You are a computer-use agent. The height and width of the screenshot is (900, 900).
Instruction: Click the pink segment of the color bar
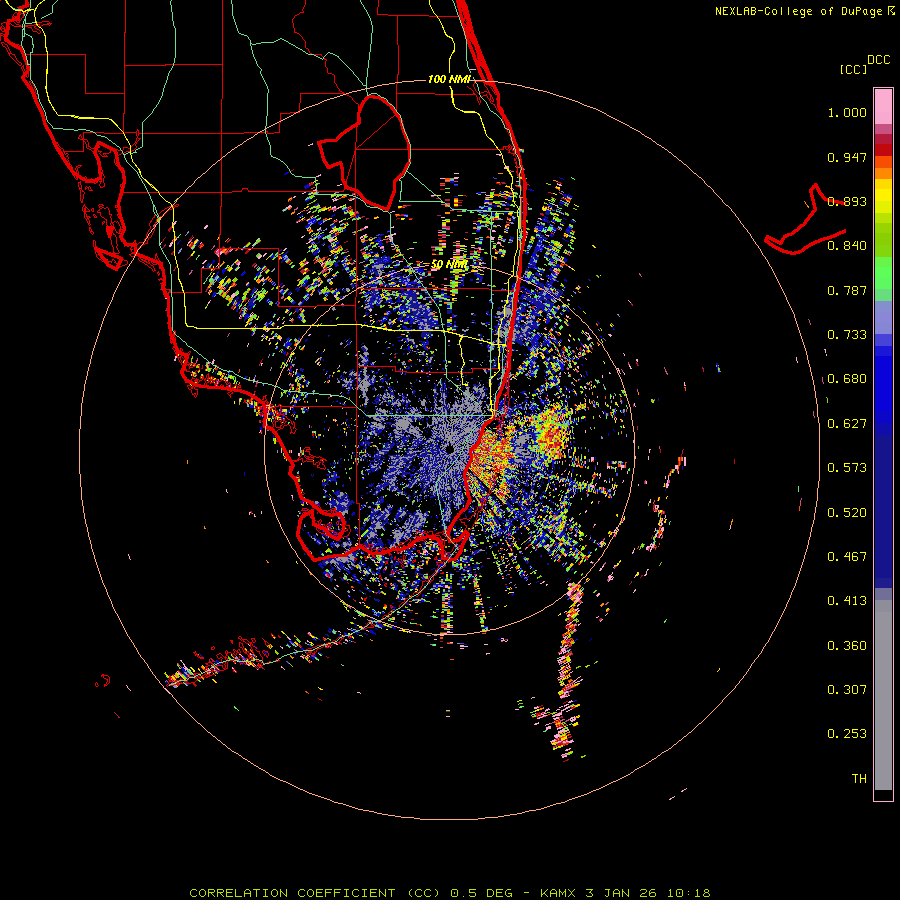click(883, 107)
